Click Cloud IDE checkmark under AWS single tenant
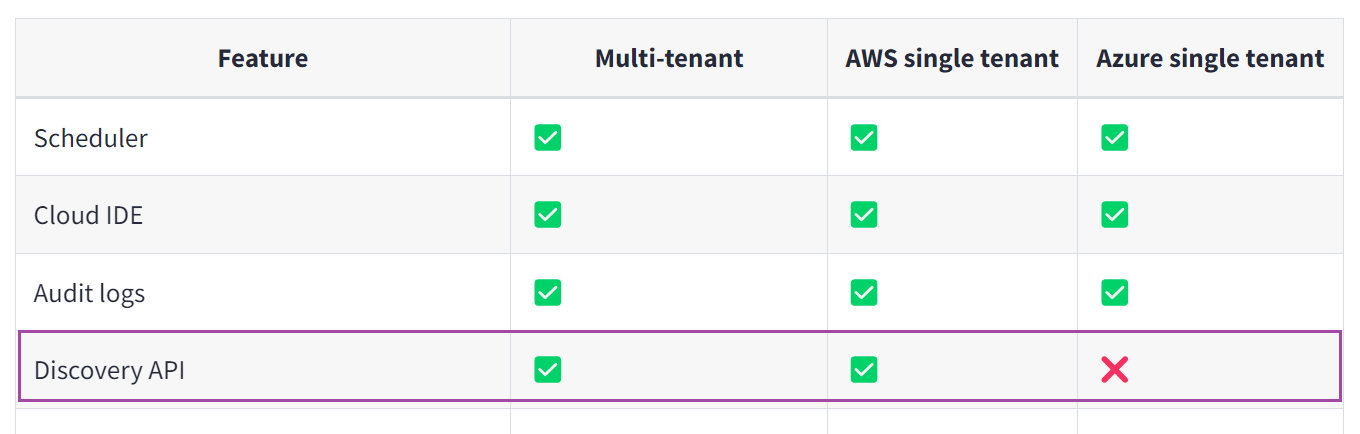The width and height of the screenshot is (1360, 434). [864, 215]
